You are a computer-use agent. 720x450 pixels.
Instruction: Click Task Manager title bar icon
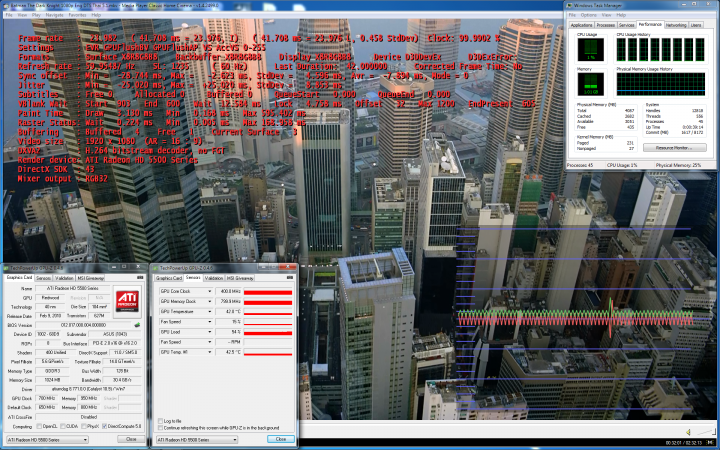570,6
